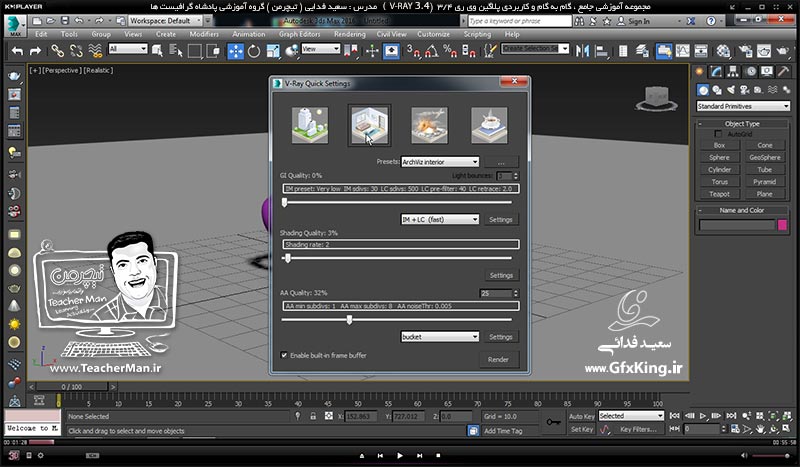The height and width of the screenshot is (467, 800).
Task: Select the Exterior preset thumbnail in V-Ray Quick Settings
Action: 310,125
